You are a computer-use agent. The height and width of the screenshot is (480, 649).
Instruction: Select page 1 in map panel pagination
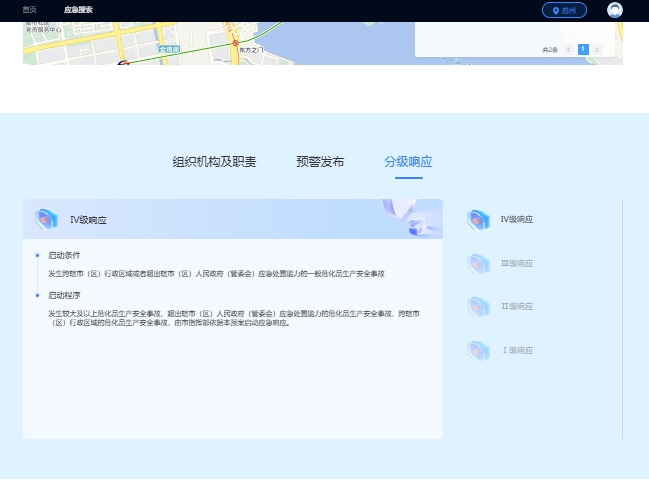[583, 50]
